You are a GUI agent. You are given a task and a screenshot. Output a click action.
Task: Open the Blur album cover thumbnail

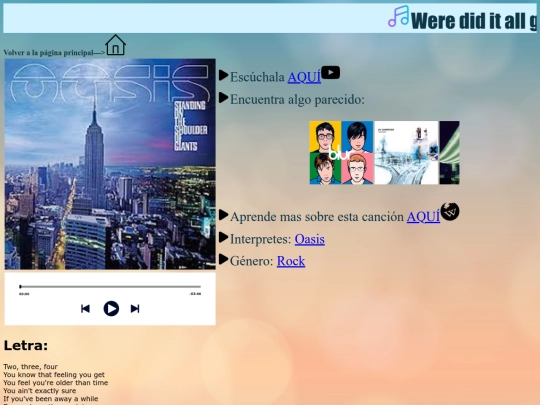341,153
